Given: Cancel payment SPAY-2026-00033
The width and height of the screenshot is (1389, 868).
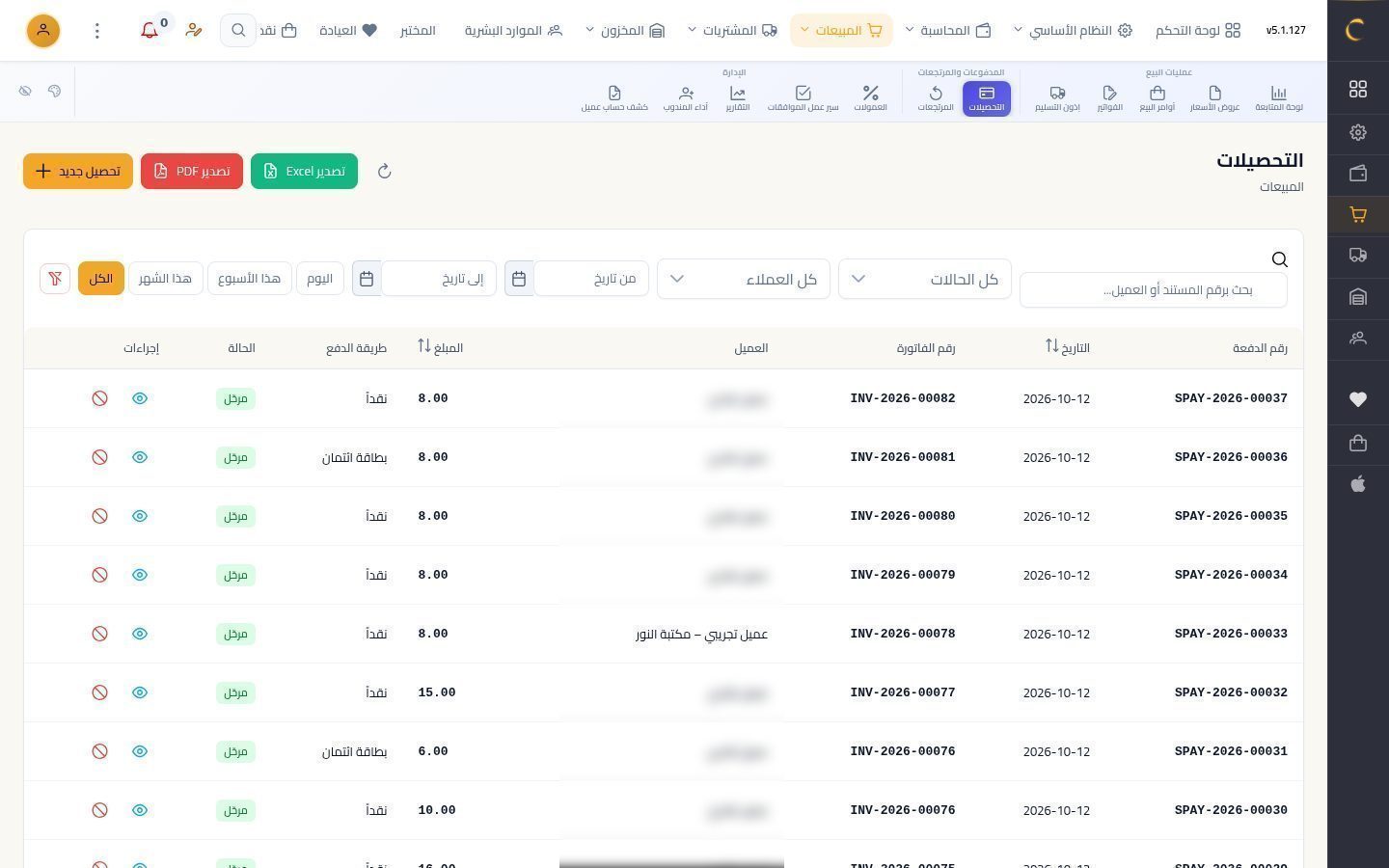Looking at the screenshot, I should (x=99, y=634).
